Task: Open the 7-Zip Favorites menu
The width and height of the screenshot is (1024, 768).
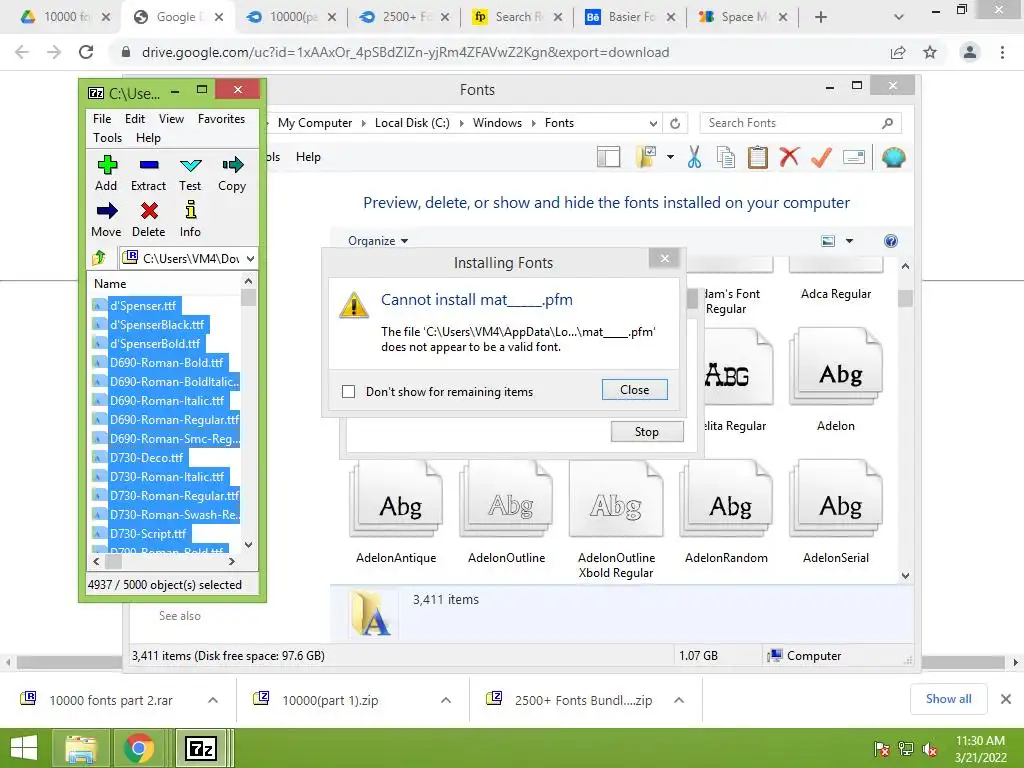Action: pyautogui.click(x=221, y=119)
